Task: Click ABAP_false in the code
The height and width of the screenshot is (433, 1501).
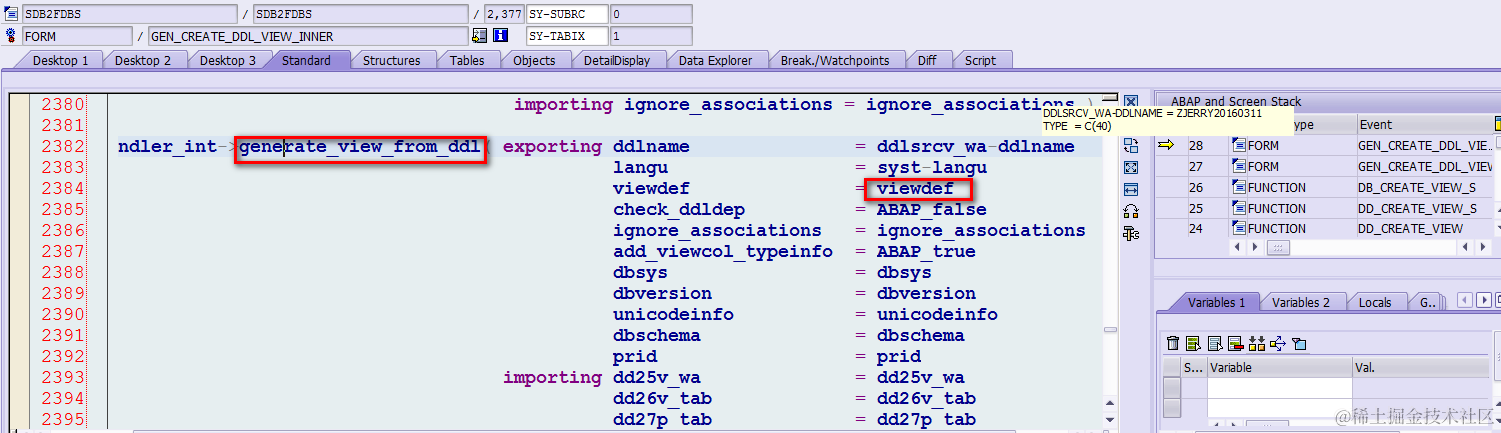Action: [x=932, y=210]
